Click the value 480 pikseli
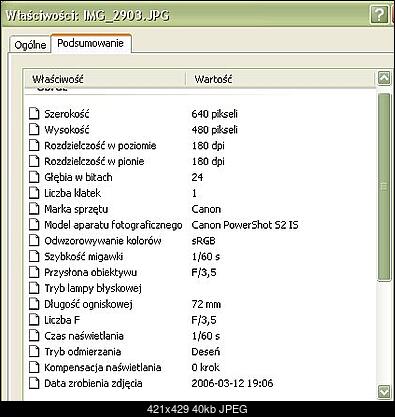Screen dimensions: 395x417 (214, 130)
